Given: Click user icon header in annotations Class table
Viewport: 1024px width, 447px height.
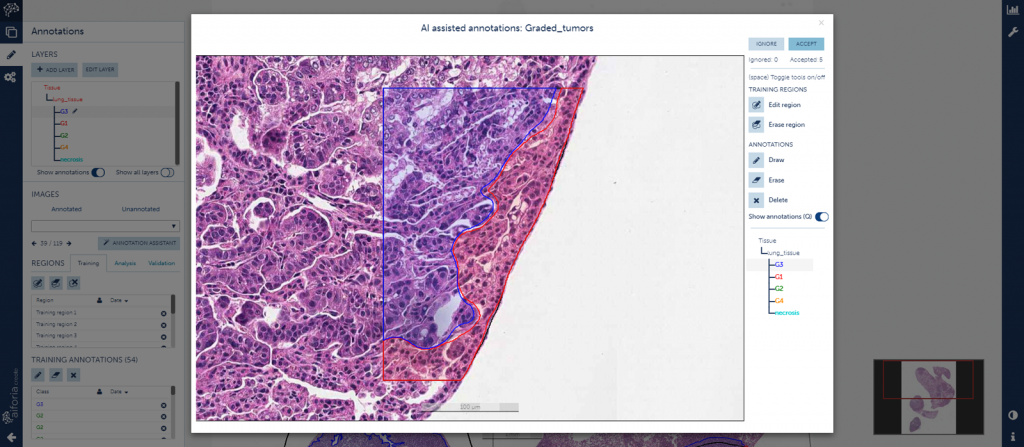Looking at the screenshot, I should tap(99, 392).
